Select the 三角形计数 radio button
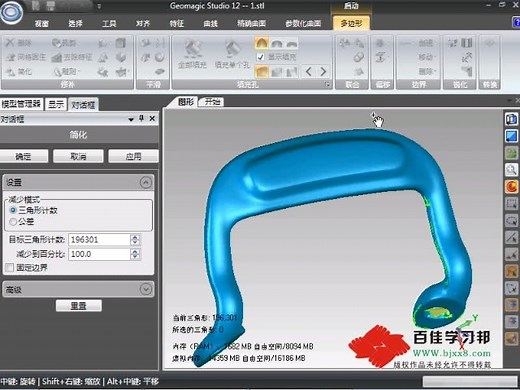The image size is (520, 390). point(13,210)
